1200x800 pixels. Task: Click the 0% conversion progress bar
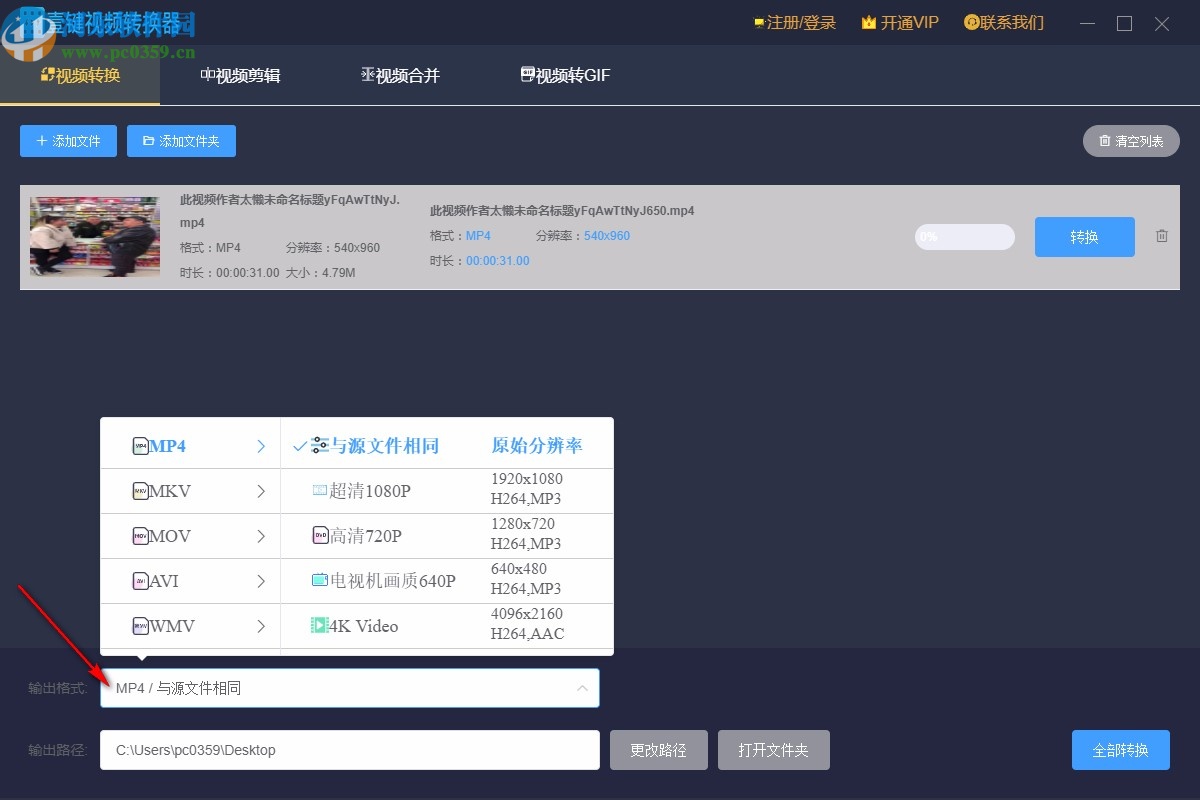point(963,237)
